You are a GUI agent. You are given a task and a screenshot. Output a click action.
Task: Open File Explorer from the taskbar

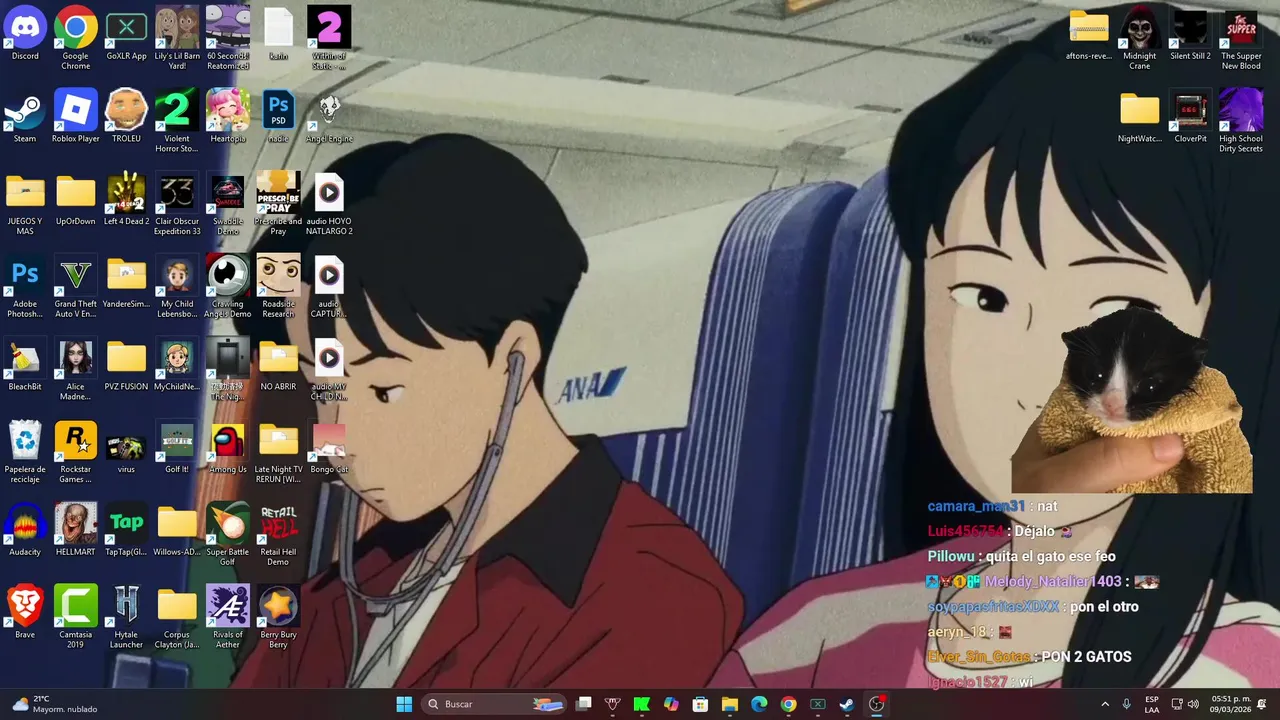(x=730, y=704)
